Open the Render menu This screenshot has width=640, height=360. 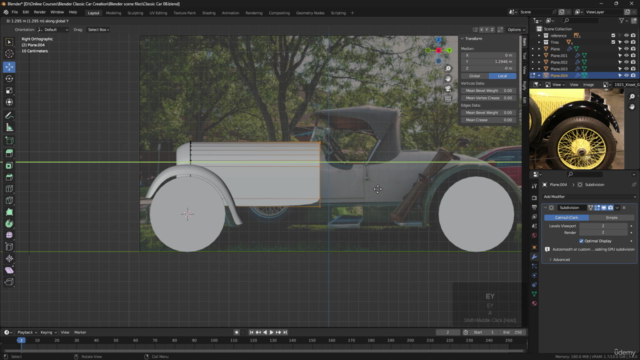[x=40, y=12]
